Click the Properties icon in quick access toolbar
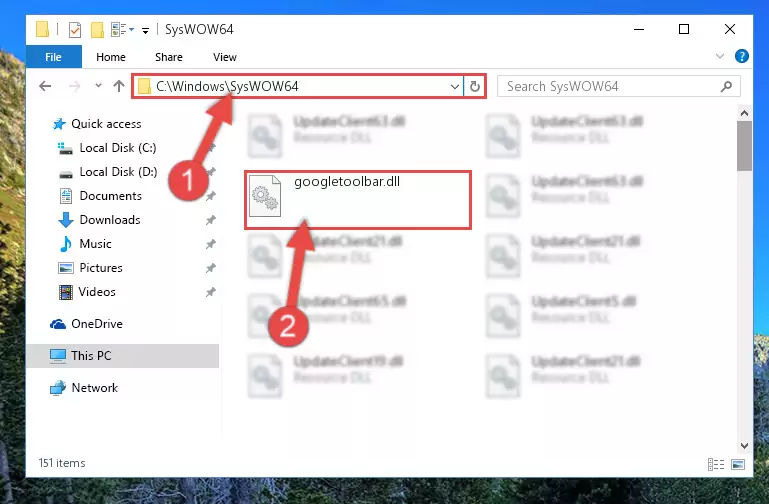Screen dimensions: 769x504 pyautogui.click(x=75, y=30)
